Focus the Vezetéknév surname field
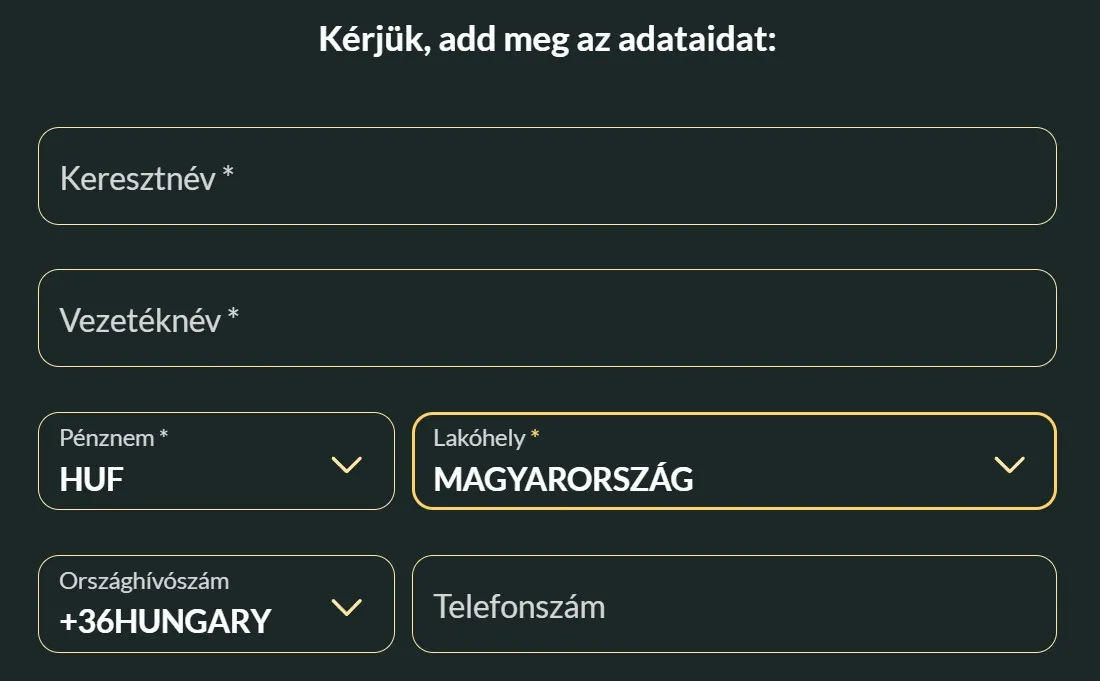This screenshot has width=1100, height=681. [547, 318]
